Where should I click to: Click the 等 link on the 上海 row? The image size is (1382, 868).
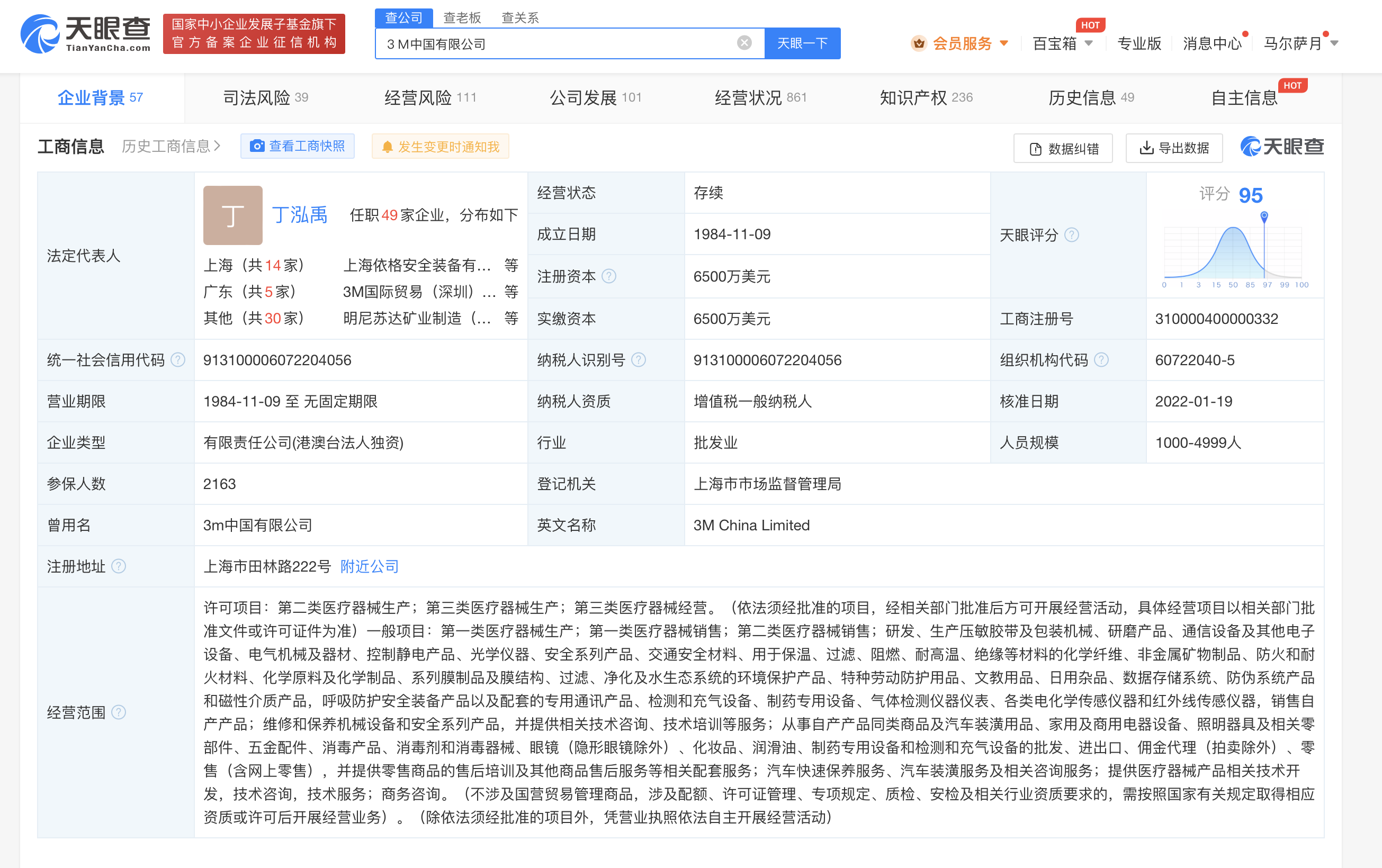coord(511,265)
